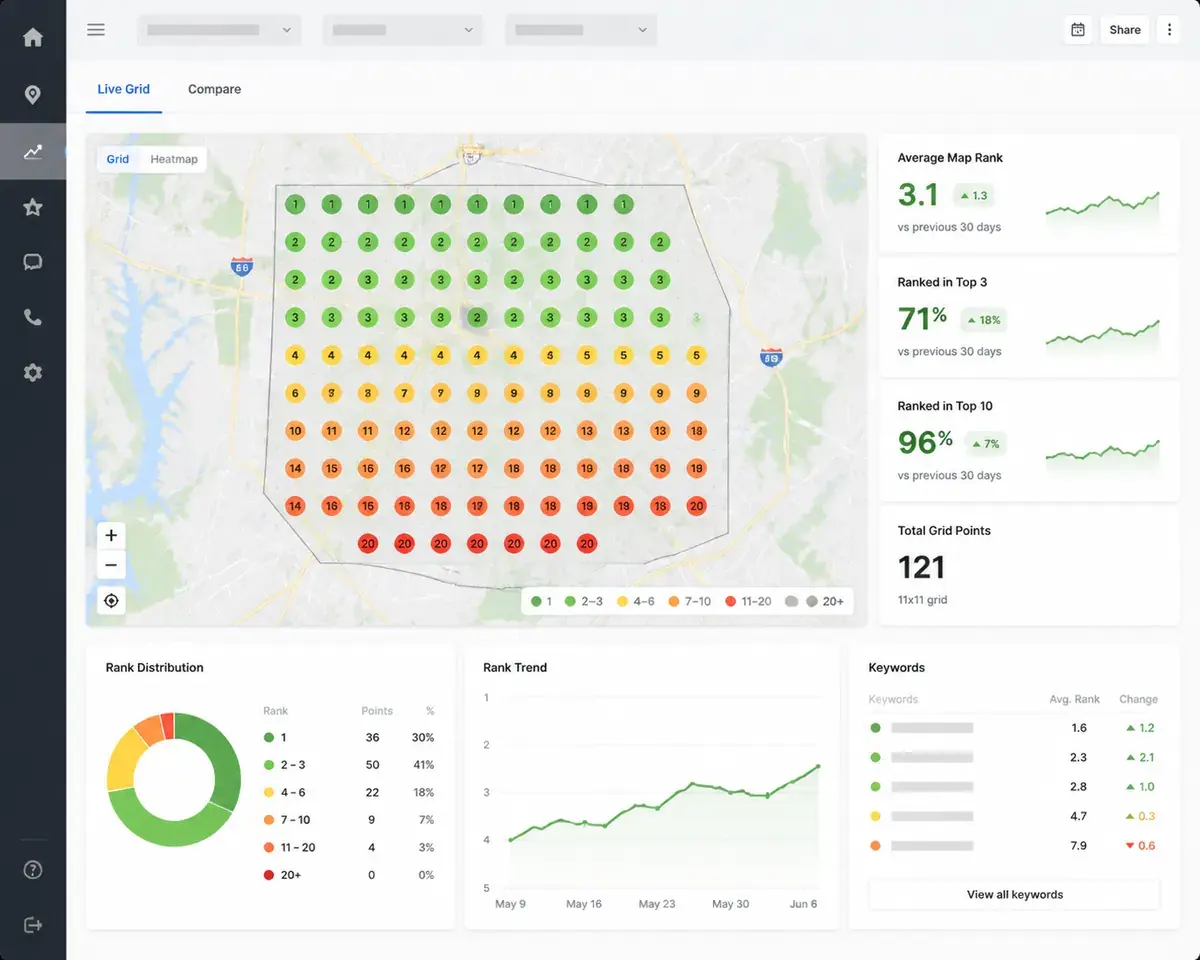Click the 1.3 change badge
The width and height of the screenshot is (1200, 960).
974,196
